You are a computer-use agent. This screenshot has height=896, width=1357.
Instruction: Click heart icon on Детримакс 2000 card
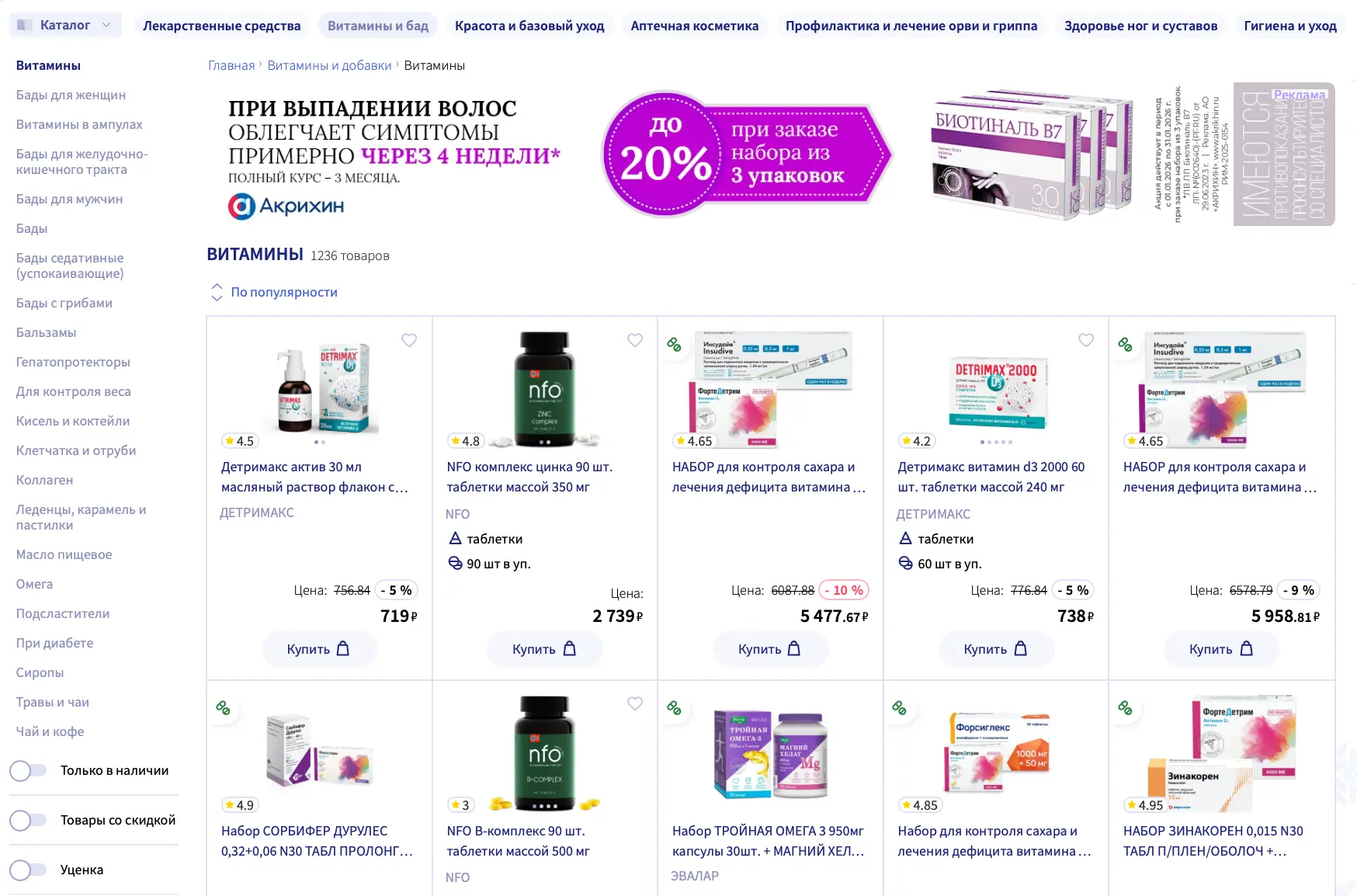[x=1086, y=340]
